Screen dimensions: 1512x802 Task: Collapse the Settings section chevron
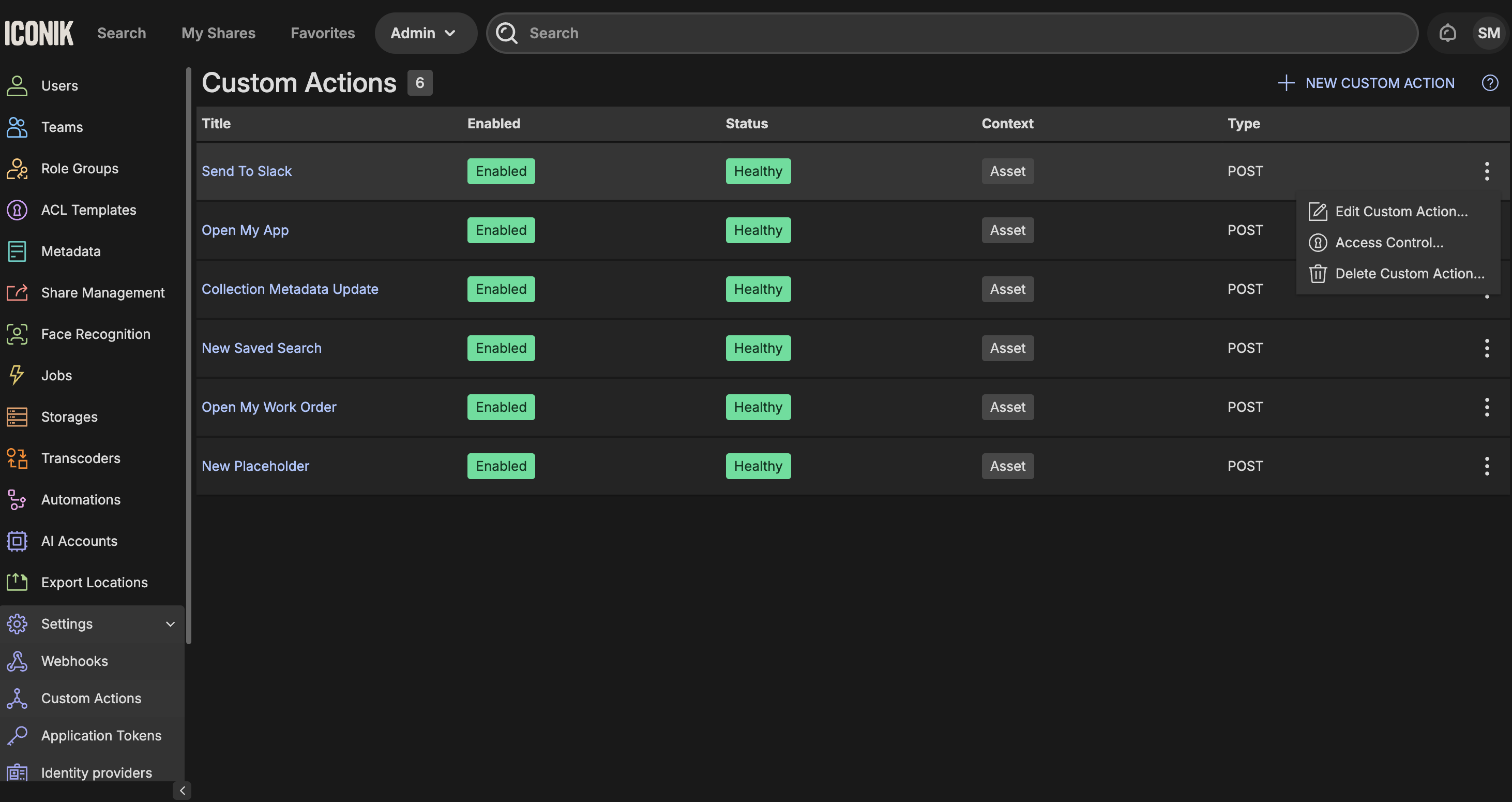(170, 623)
